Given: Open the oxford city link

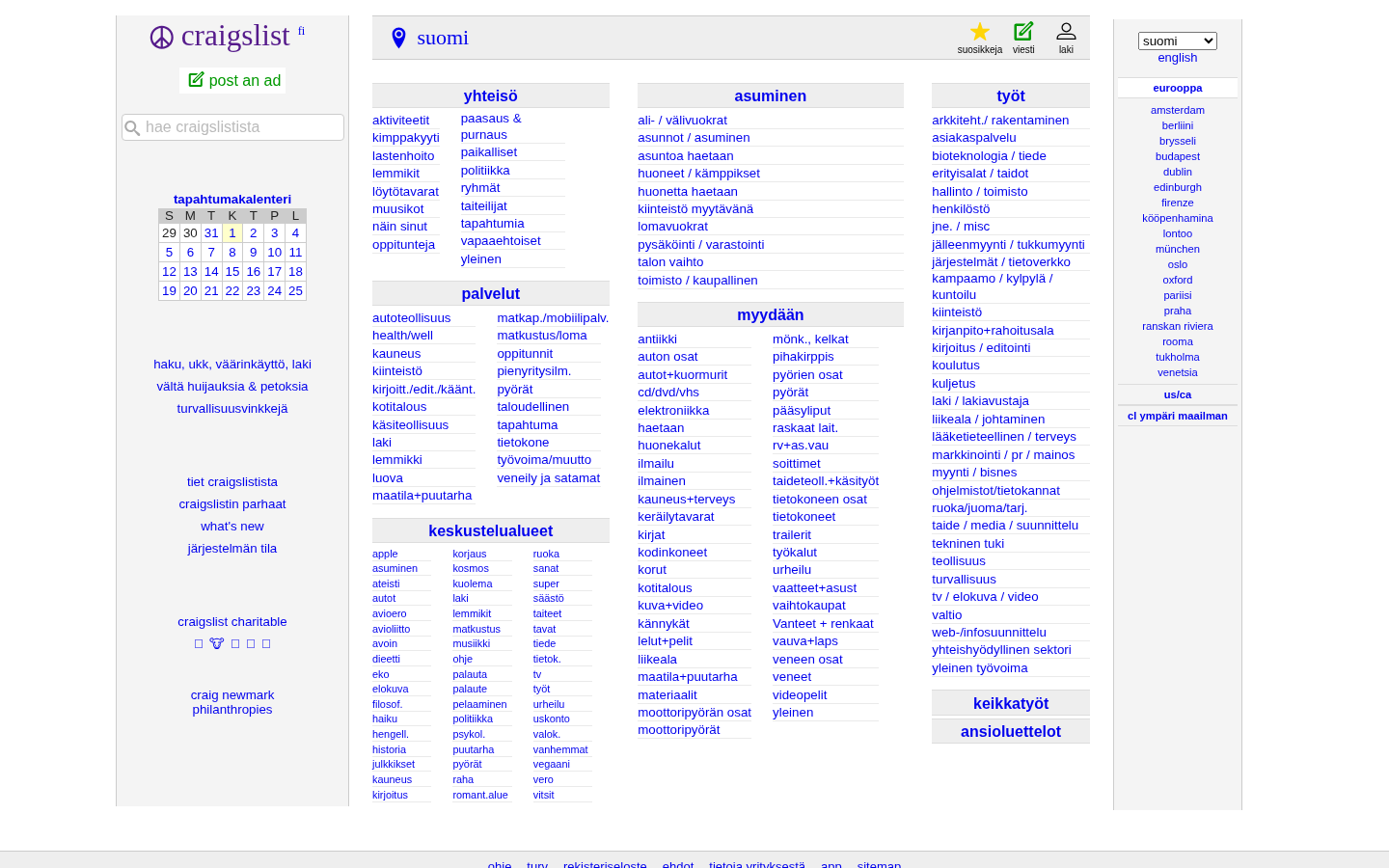Looking at the screenshot, I should (1177, 280).
